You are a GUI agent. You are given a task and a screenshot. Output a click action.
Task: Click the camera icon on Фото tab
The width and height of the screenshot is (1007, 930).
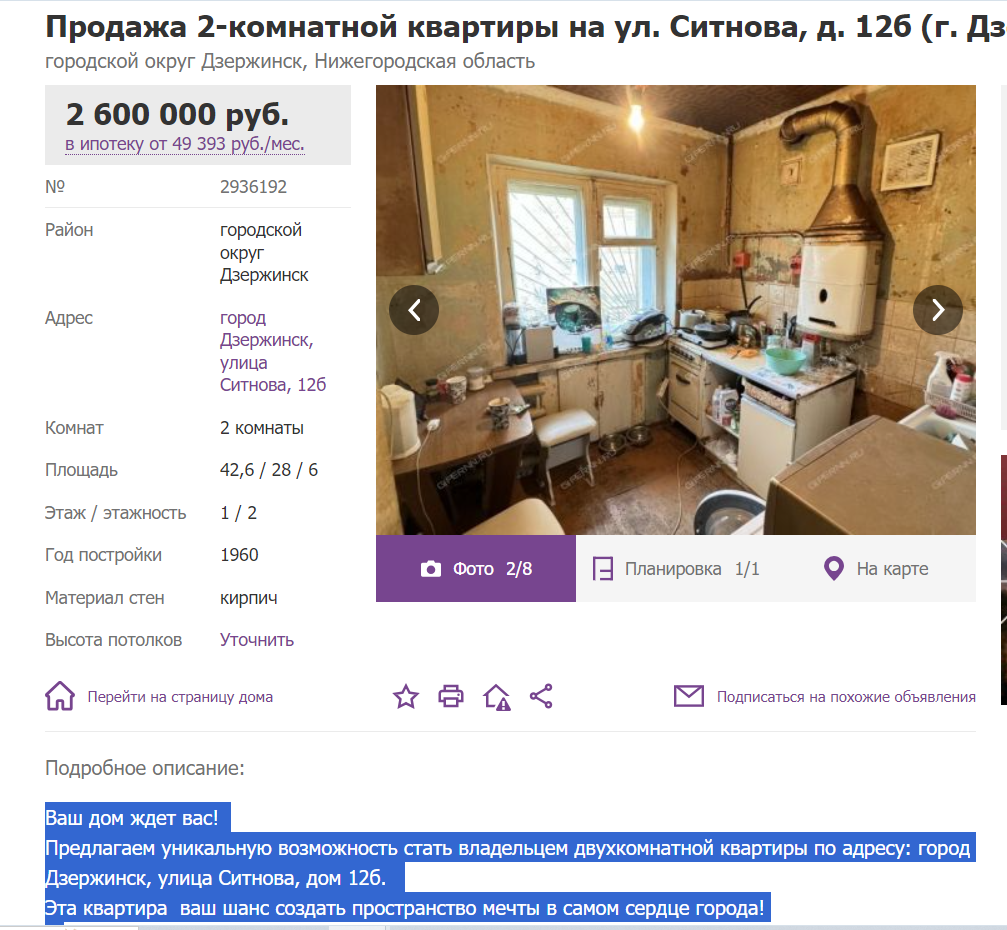point(431,569)
